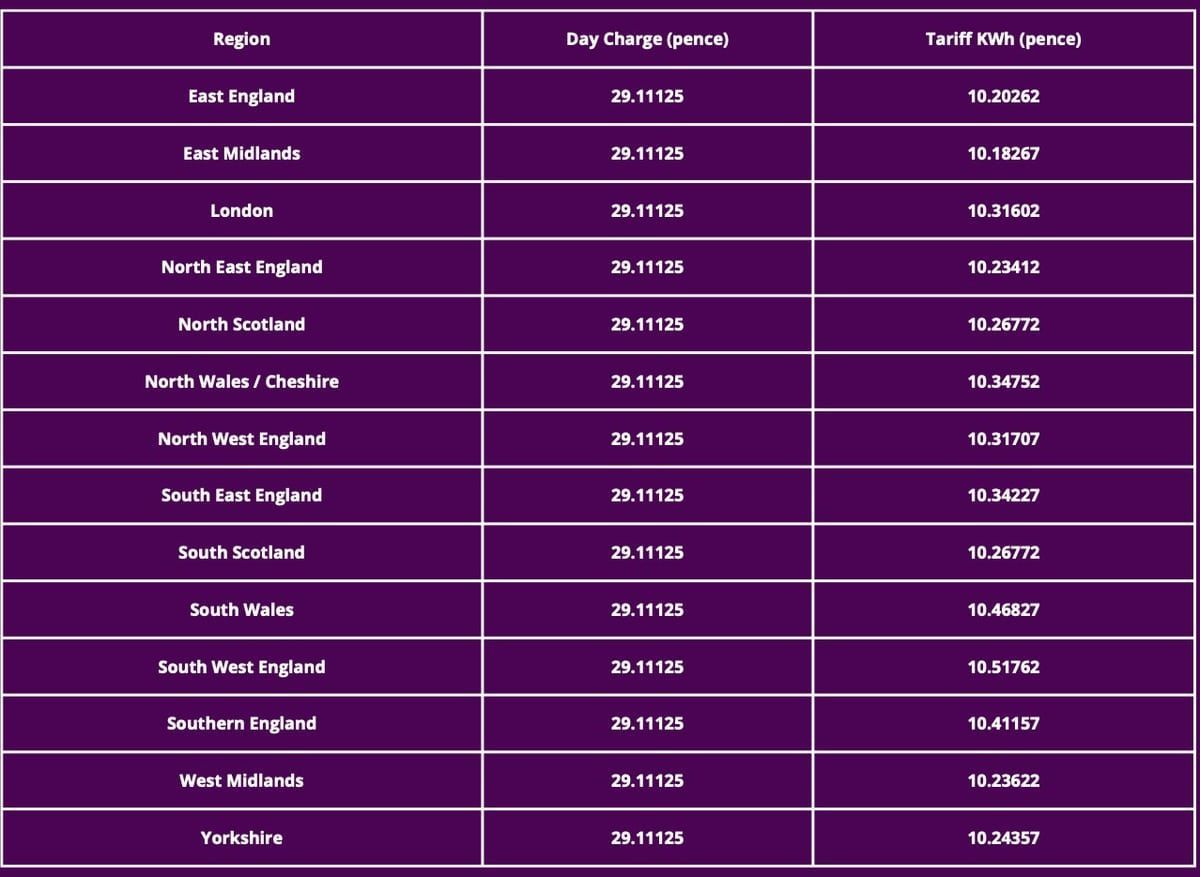This screenshot has width=1200, height=877.
Task: Click the North Scotland region cell
Action: (x=241, y=324)
